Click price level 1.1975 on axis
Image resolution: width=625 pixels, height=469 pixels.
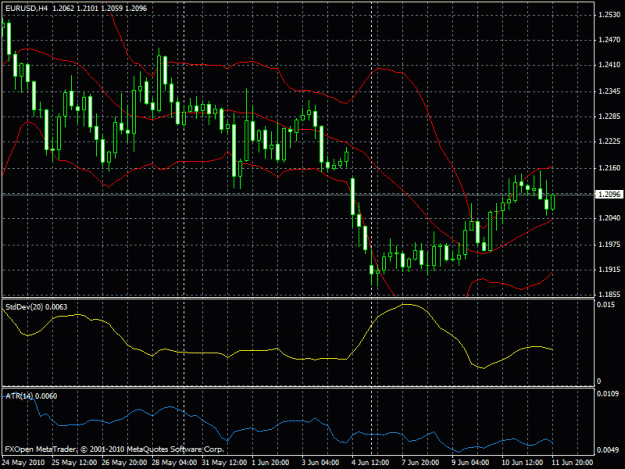click(609, 245)
